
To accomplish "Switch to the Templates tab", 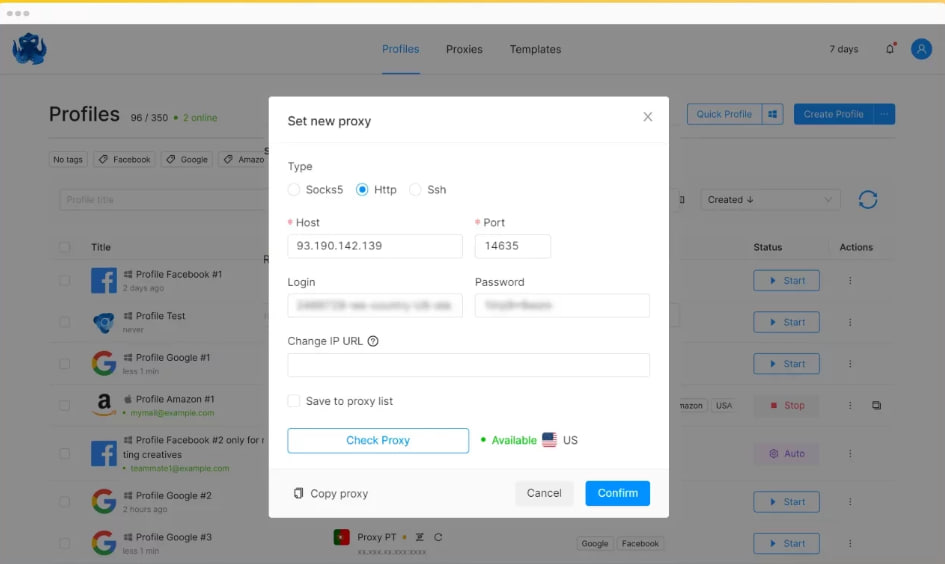I will [535, 49].
